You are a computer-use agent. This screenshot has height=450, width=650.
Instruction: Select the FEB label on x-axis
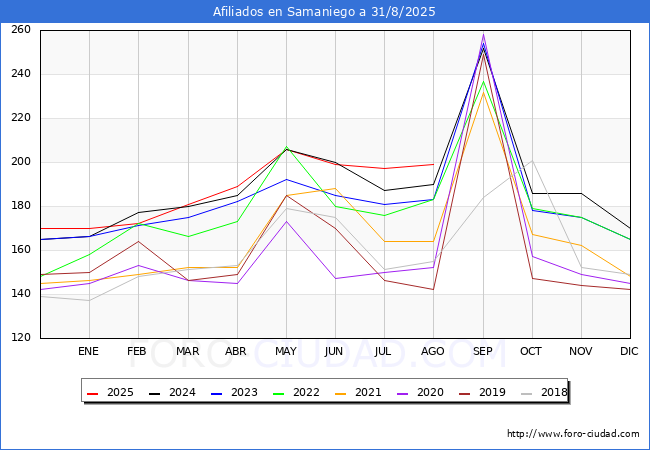[138, 352]
